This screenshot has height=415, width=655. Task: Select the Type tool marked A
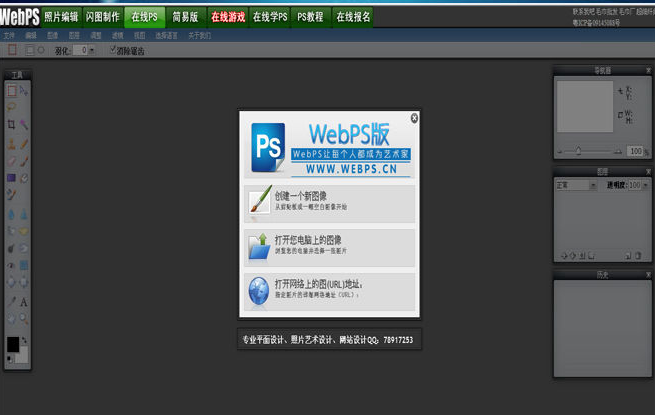click(24, 302)
